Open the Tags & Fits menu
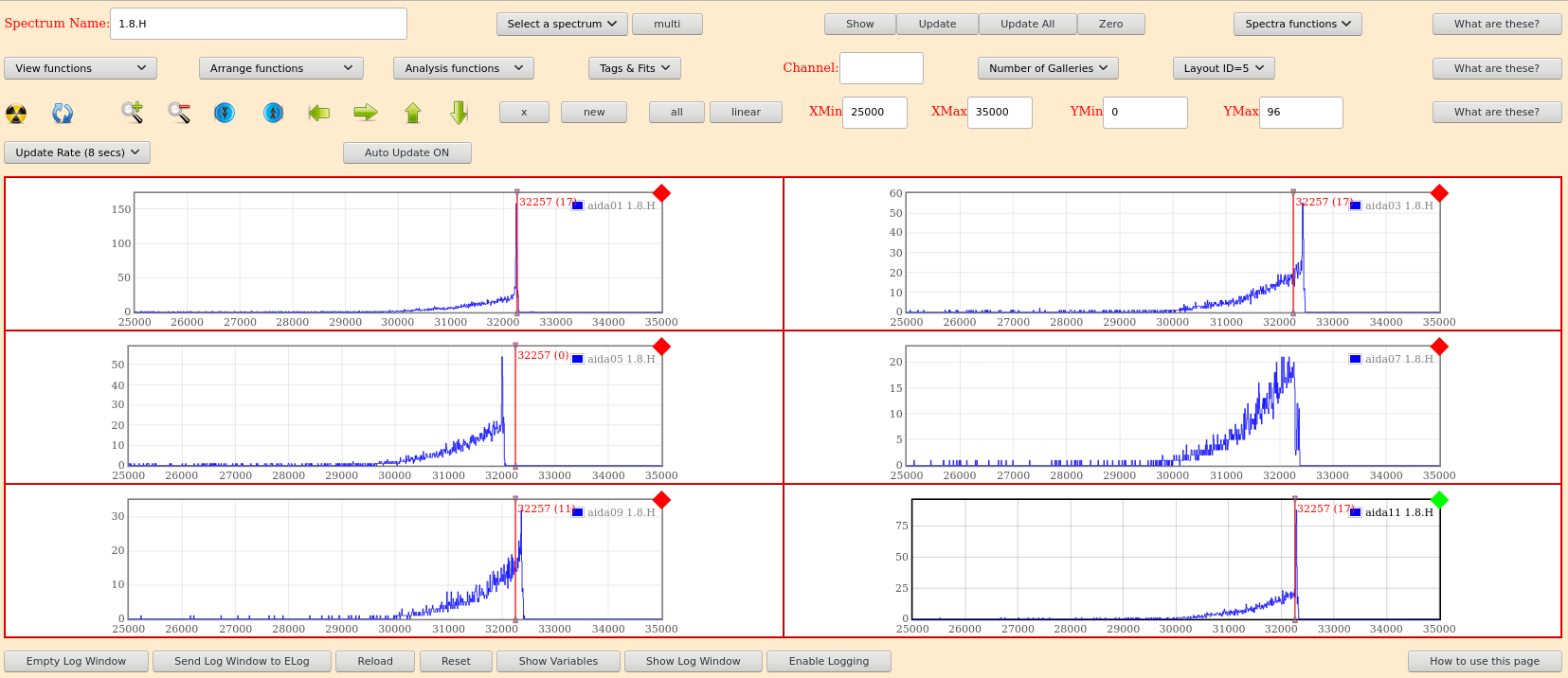The width and height of the screenshot is (1568, 678). pos(634,68)
